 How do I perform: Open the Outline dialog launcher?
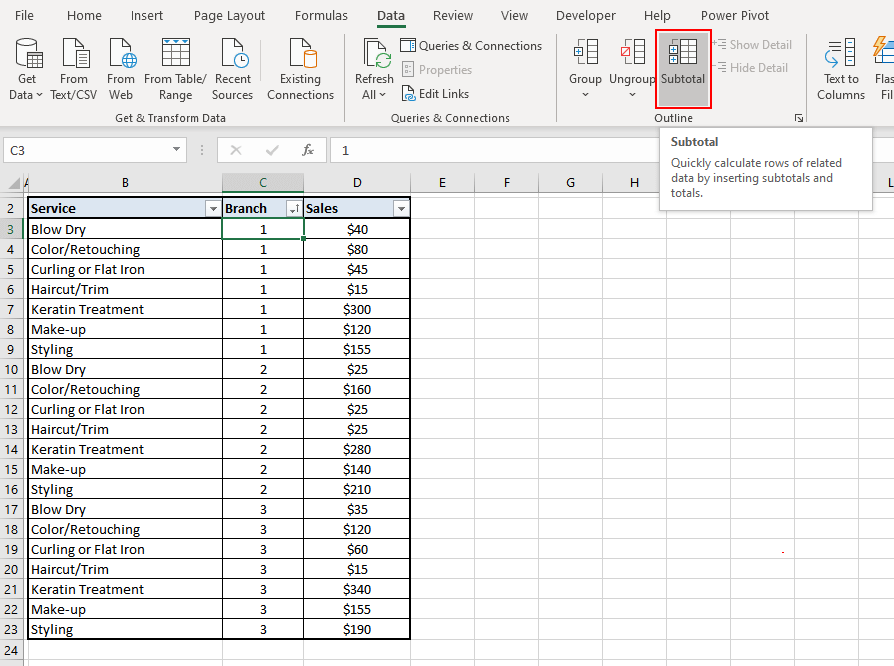click(x=799, y=118)
